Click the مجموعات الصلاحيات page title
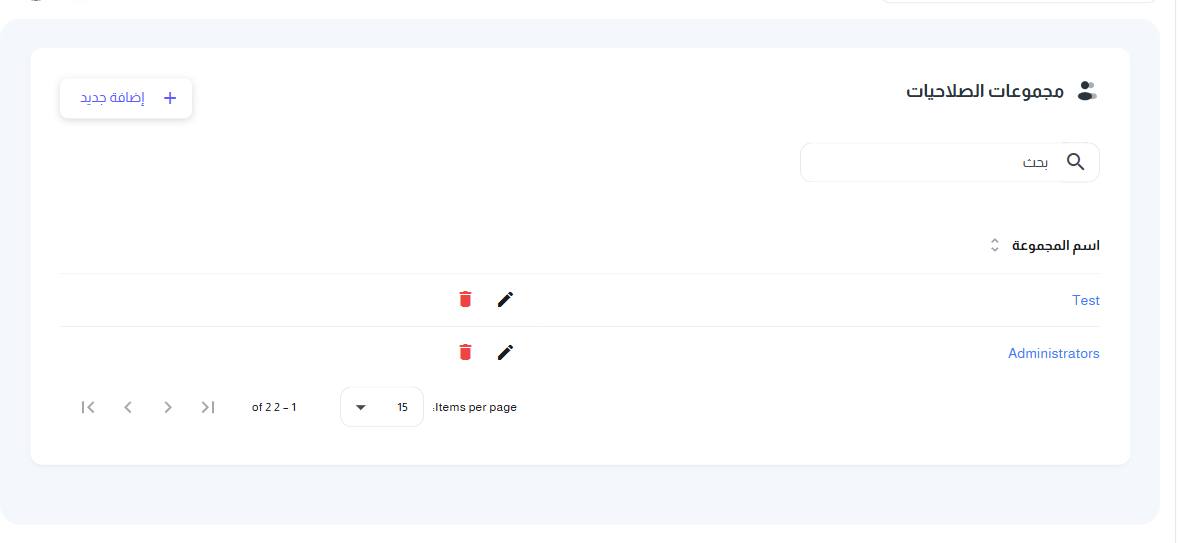This screenshot has height=543, width=1196. coord(985,92)
